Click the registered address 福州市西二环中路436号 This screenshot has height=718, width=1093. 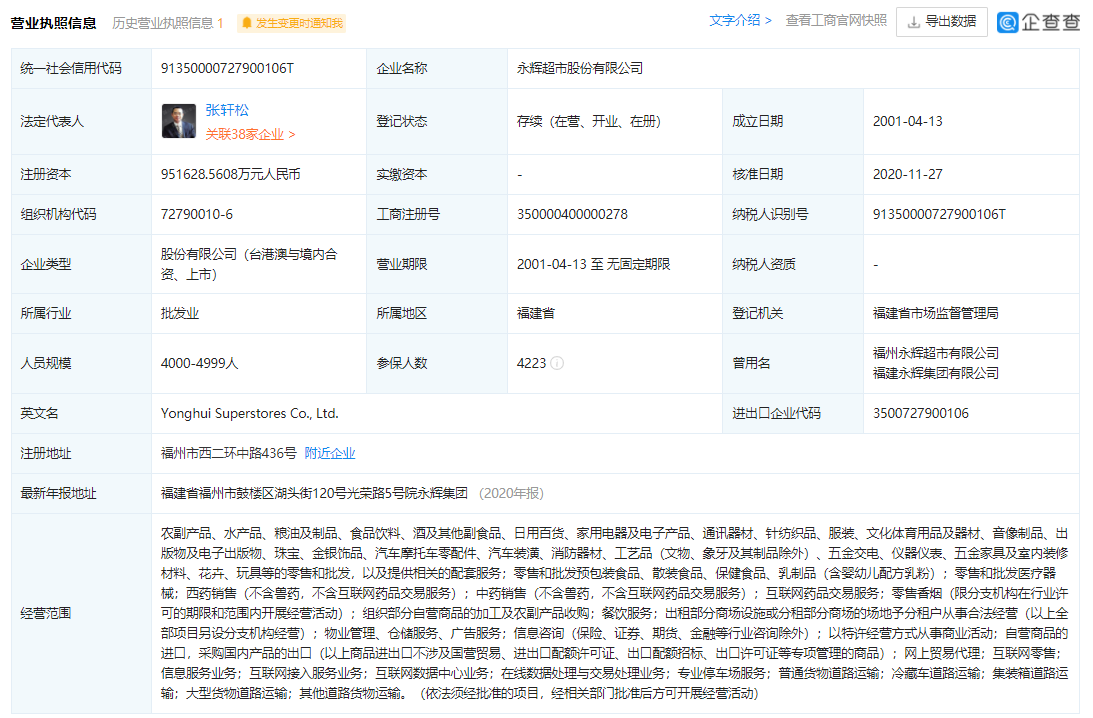pos(228,453)
